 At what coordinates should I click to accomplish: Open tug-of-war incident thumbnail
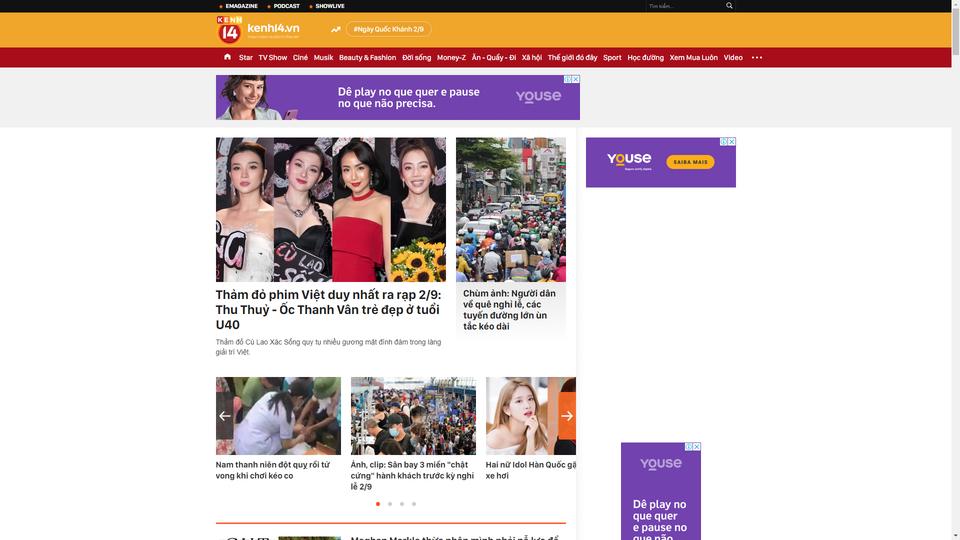pos(278,416)
